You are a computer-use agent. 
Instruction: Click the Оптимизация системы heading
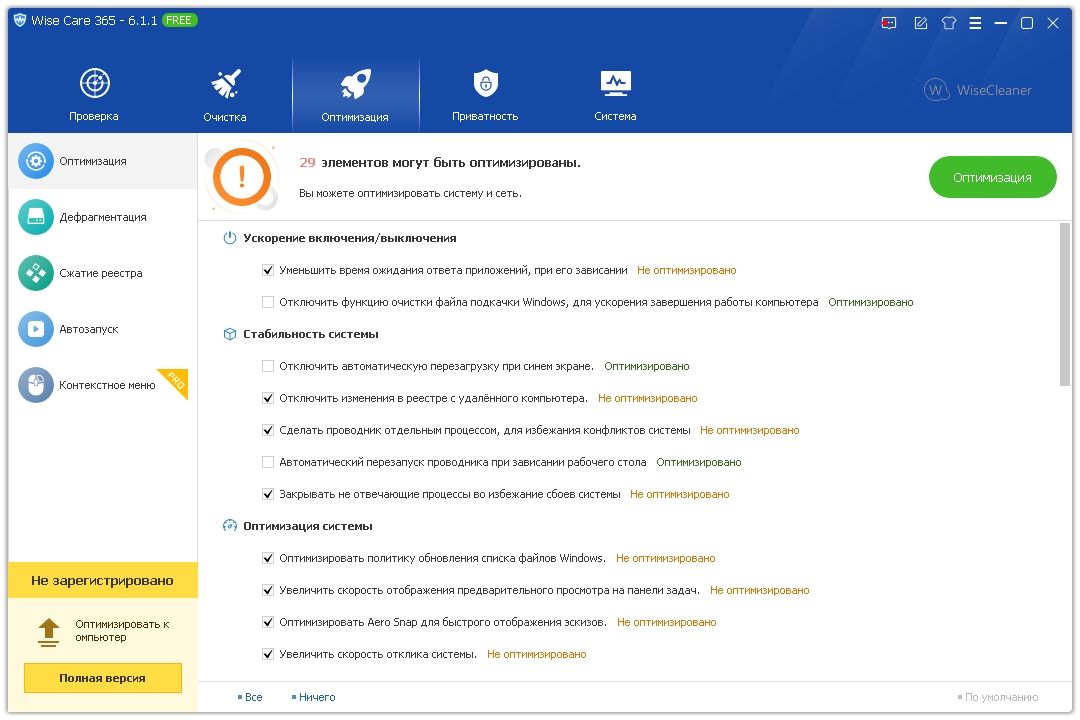click(308, 526)
